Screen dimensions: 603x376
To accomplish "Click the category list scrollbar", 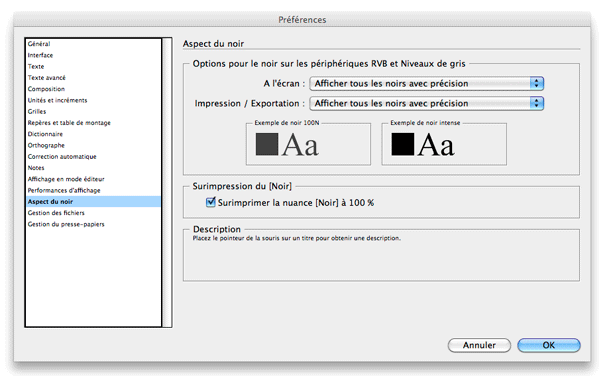I will click(x=167, y=183).
